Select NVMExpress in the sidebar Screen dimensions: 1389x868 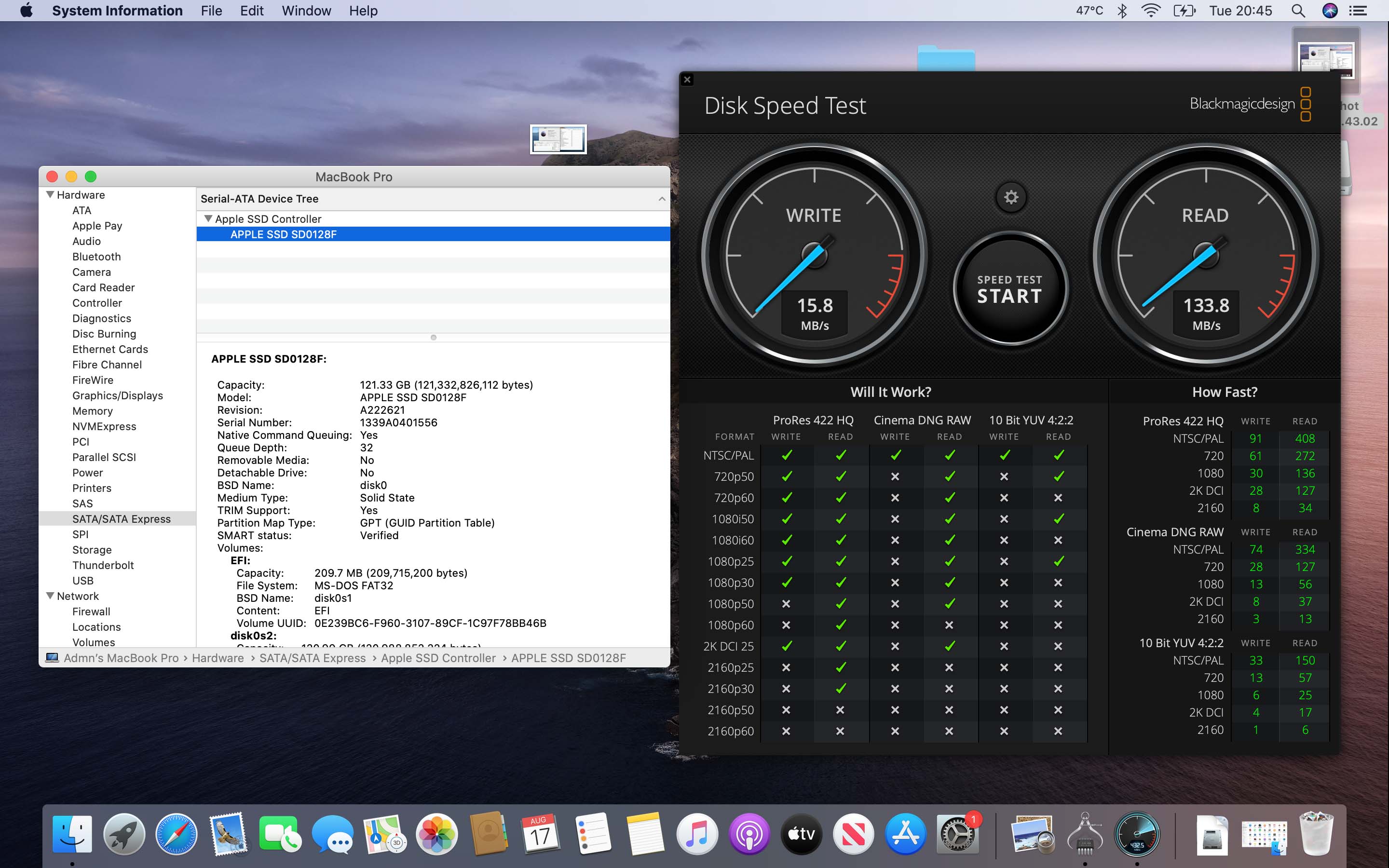(x=104, y=427)
